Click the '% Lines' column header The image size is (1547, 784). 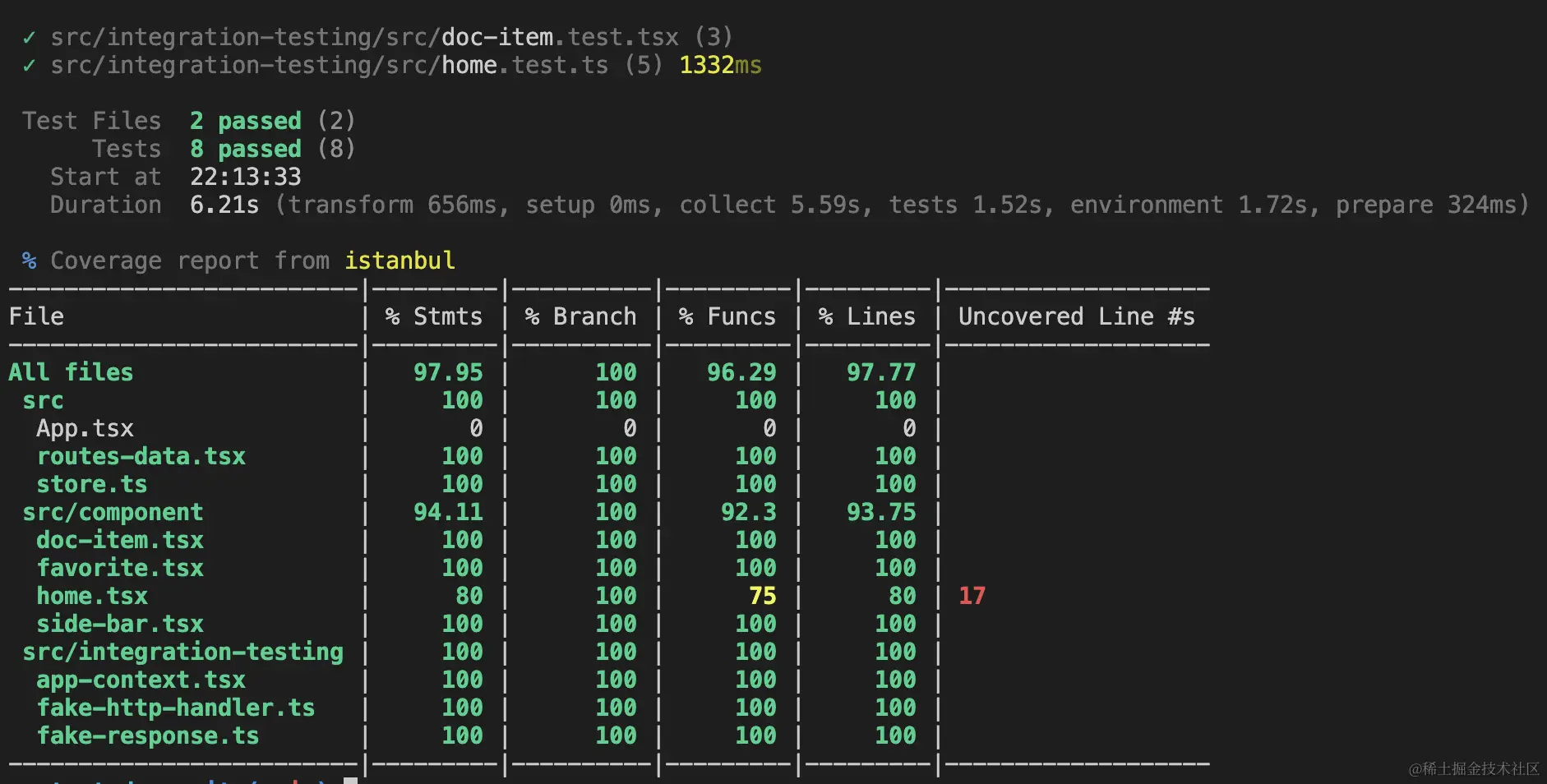point(867,316)
